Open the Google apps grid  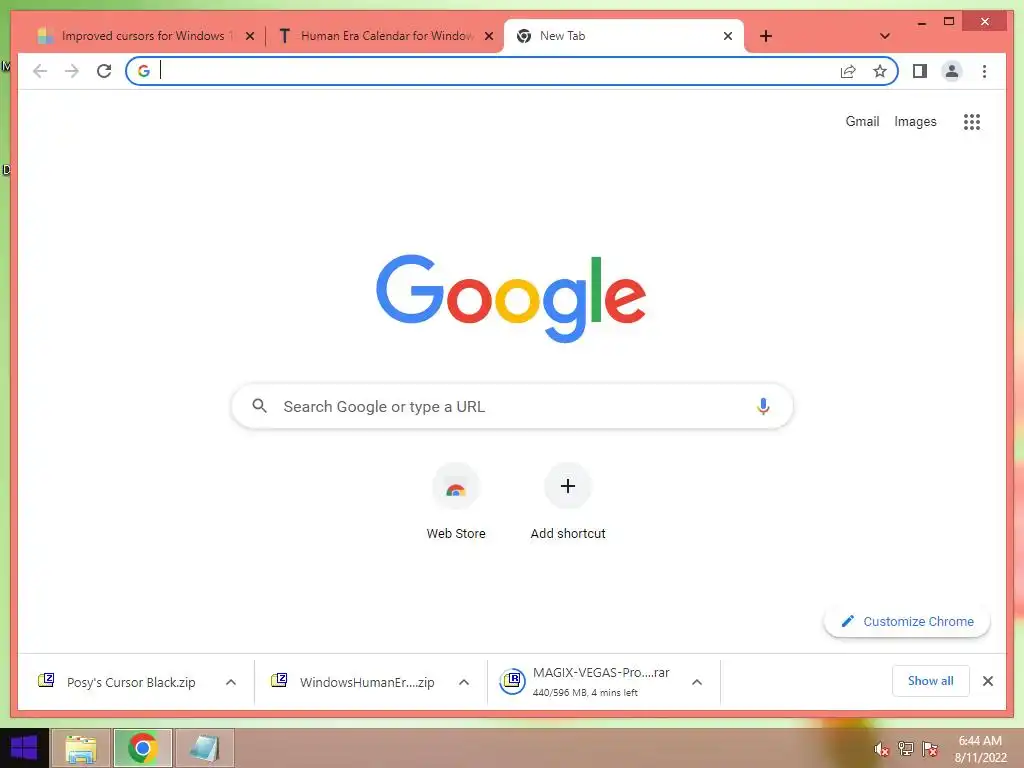coord(972,121)
